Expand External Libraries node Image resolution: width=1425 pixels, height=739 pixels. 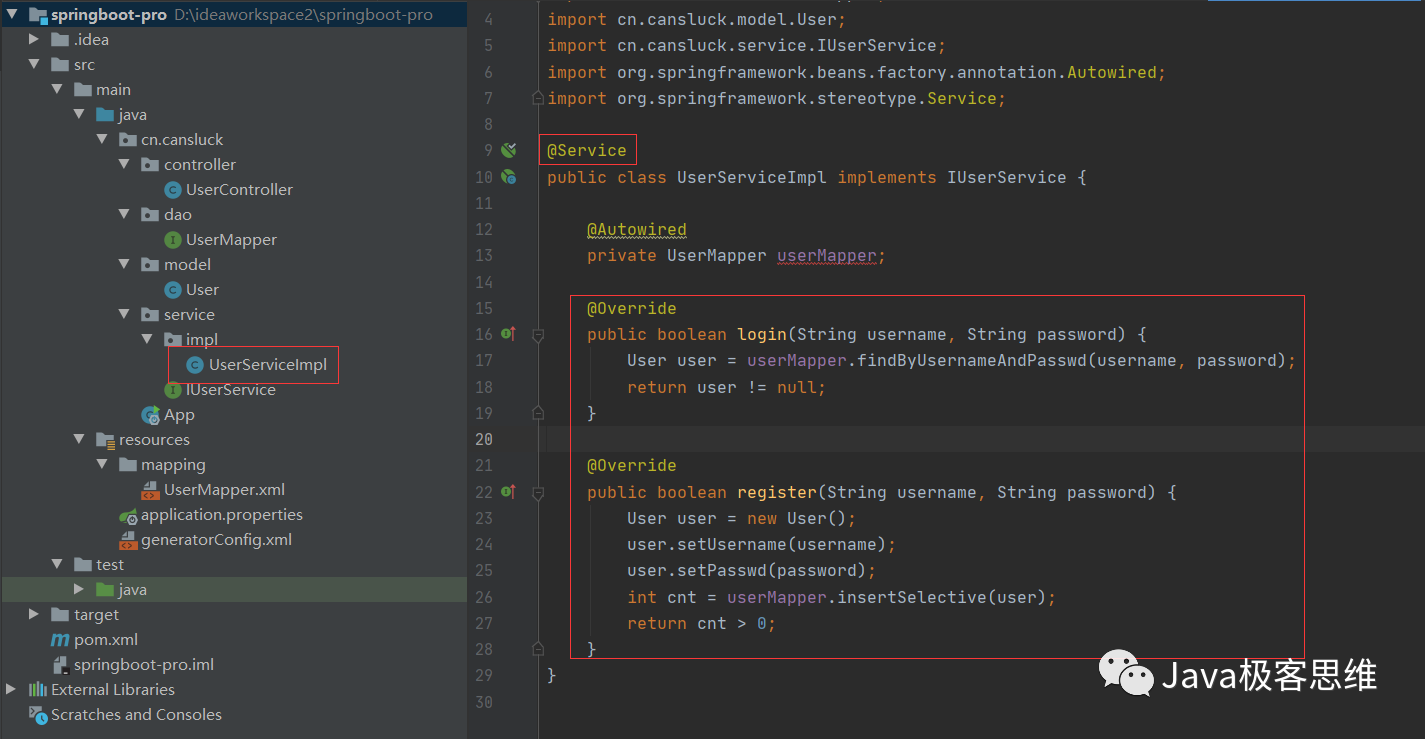pyautogui.click(x=12, y=690)
